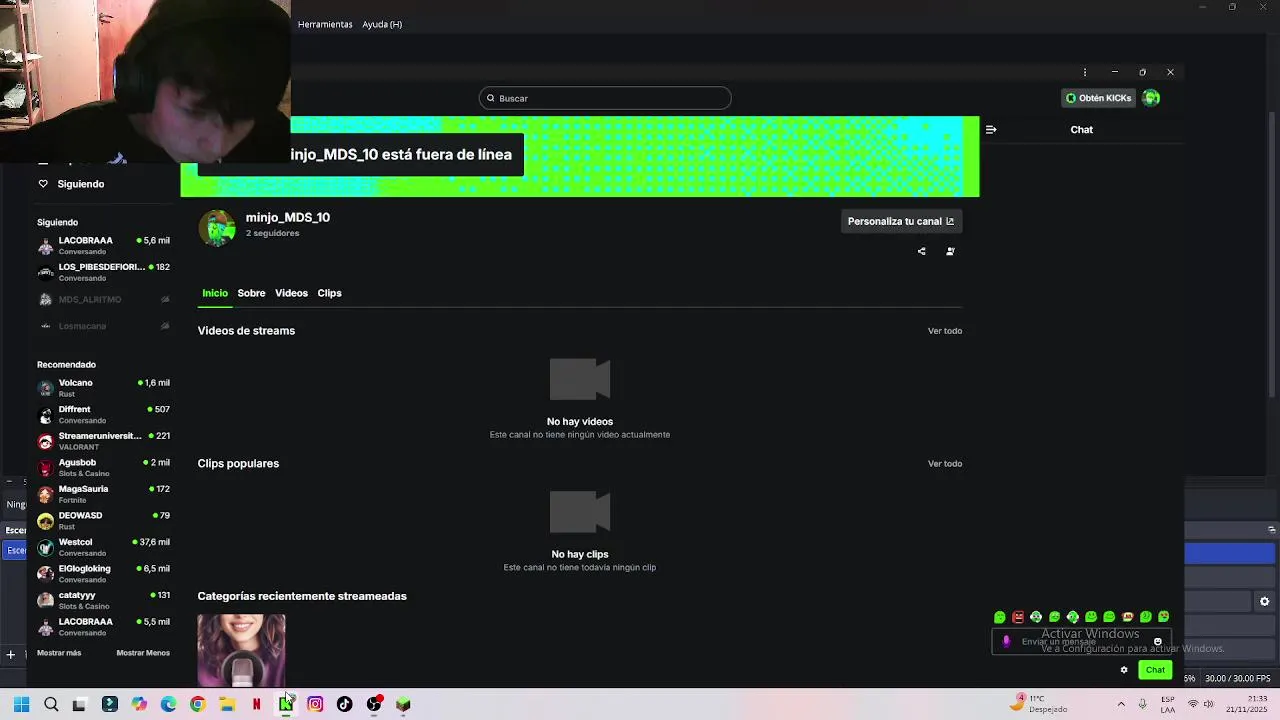The width and height of the screenshot is (1280, 720).
Task: Open File Explorer from taskbar
Action: coord(227,704)
